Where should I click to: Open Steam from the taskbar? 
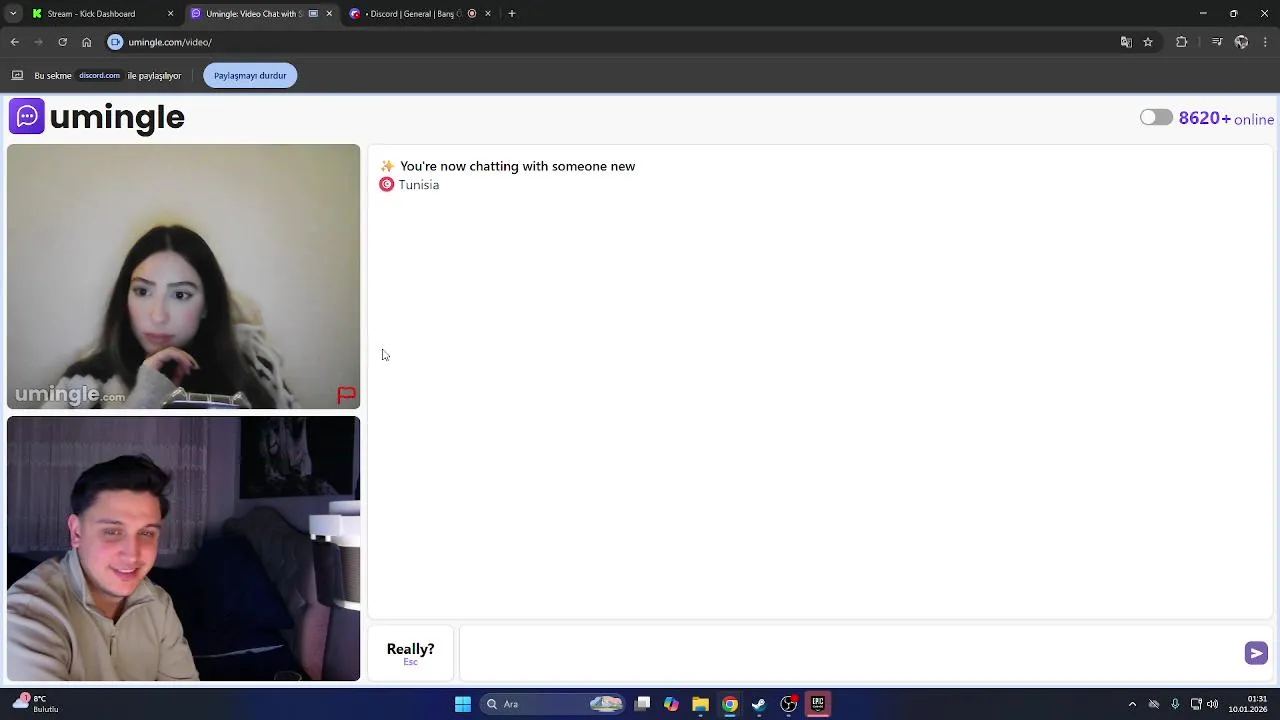point(759,704)
